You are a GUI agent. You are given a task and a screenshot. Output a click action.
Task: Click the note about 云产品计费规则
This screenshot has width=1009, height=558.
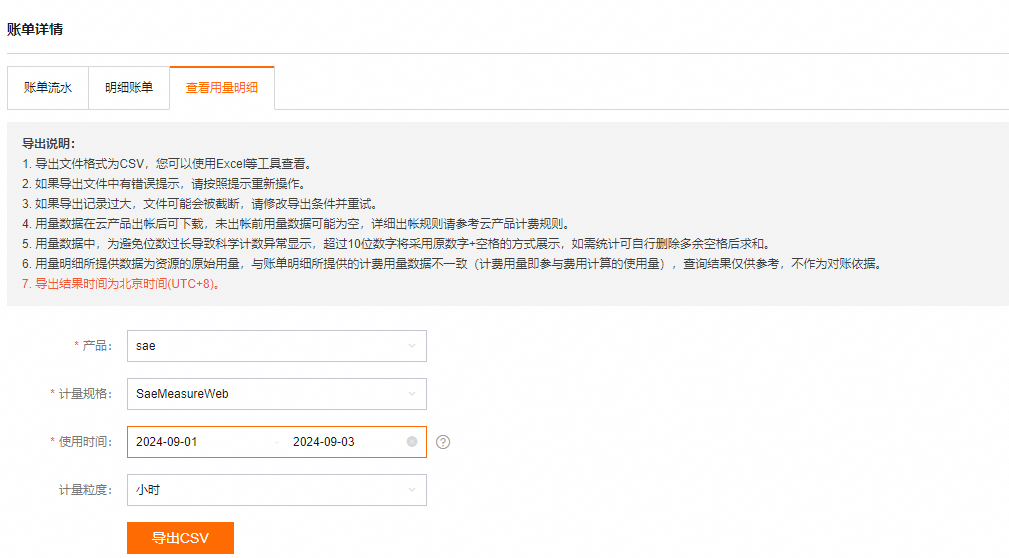pyautogui.click(x=297, y=224)
